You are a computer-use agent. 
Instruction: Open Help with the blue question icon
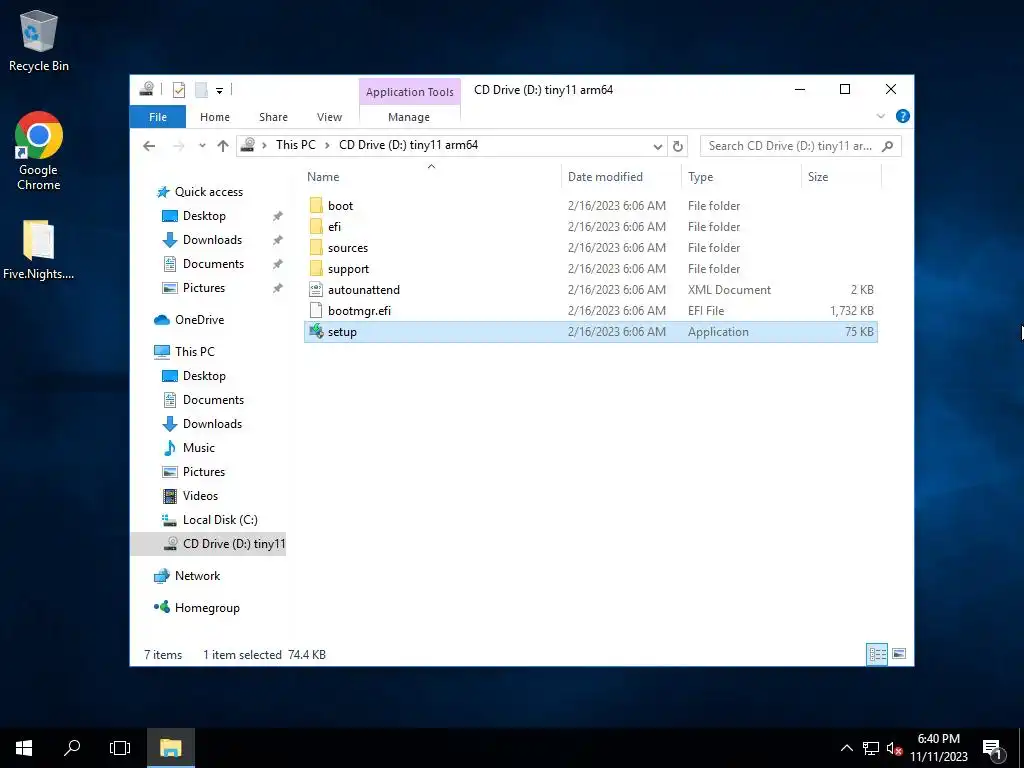point(903,116)
